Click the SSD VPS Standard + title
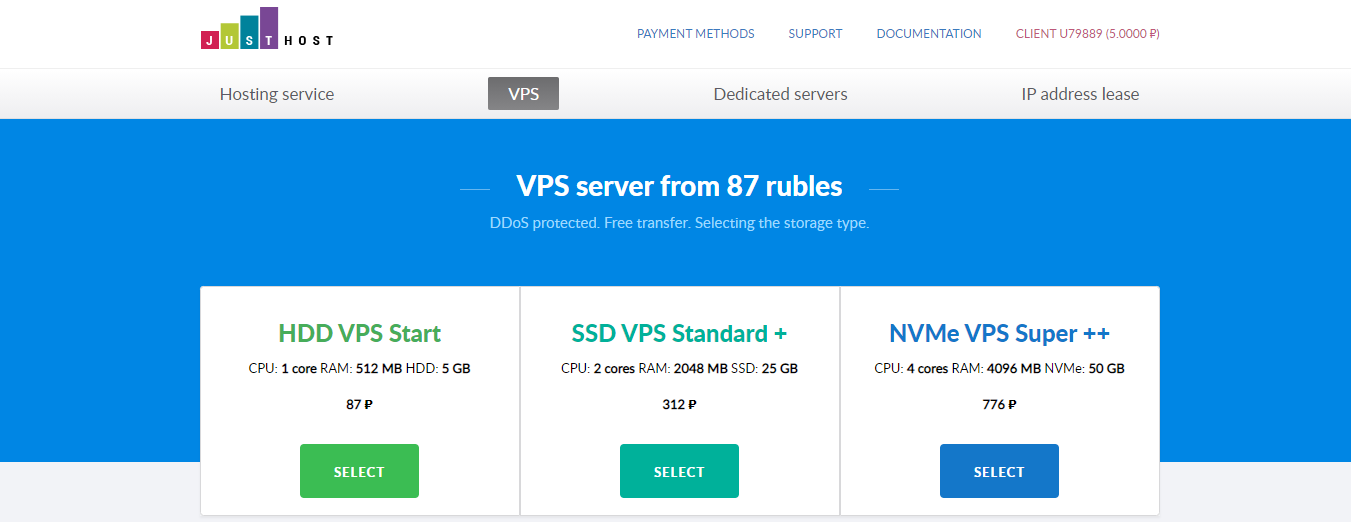The width and height of the screenshot is (1351, 522). (679, 333)
